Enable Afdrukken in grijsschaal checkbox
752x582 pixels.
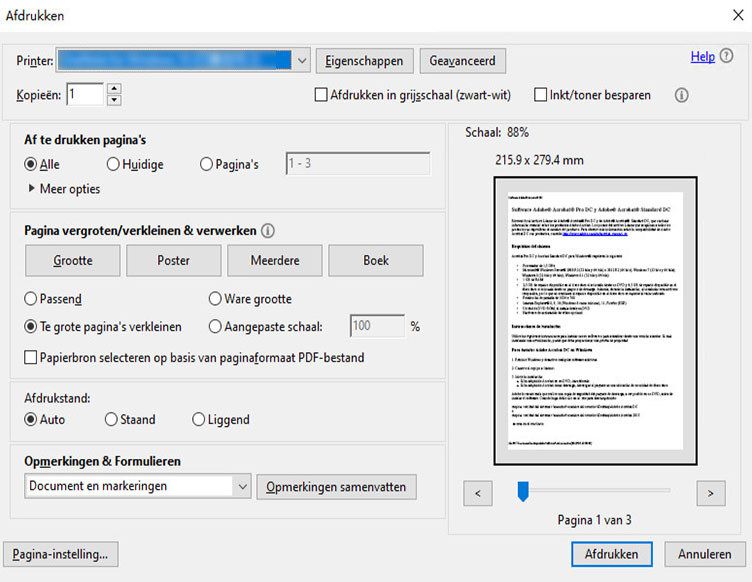tap(321, 95)
